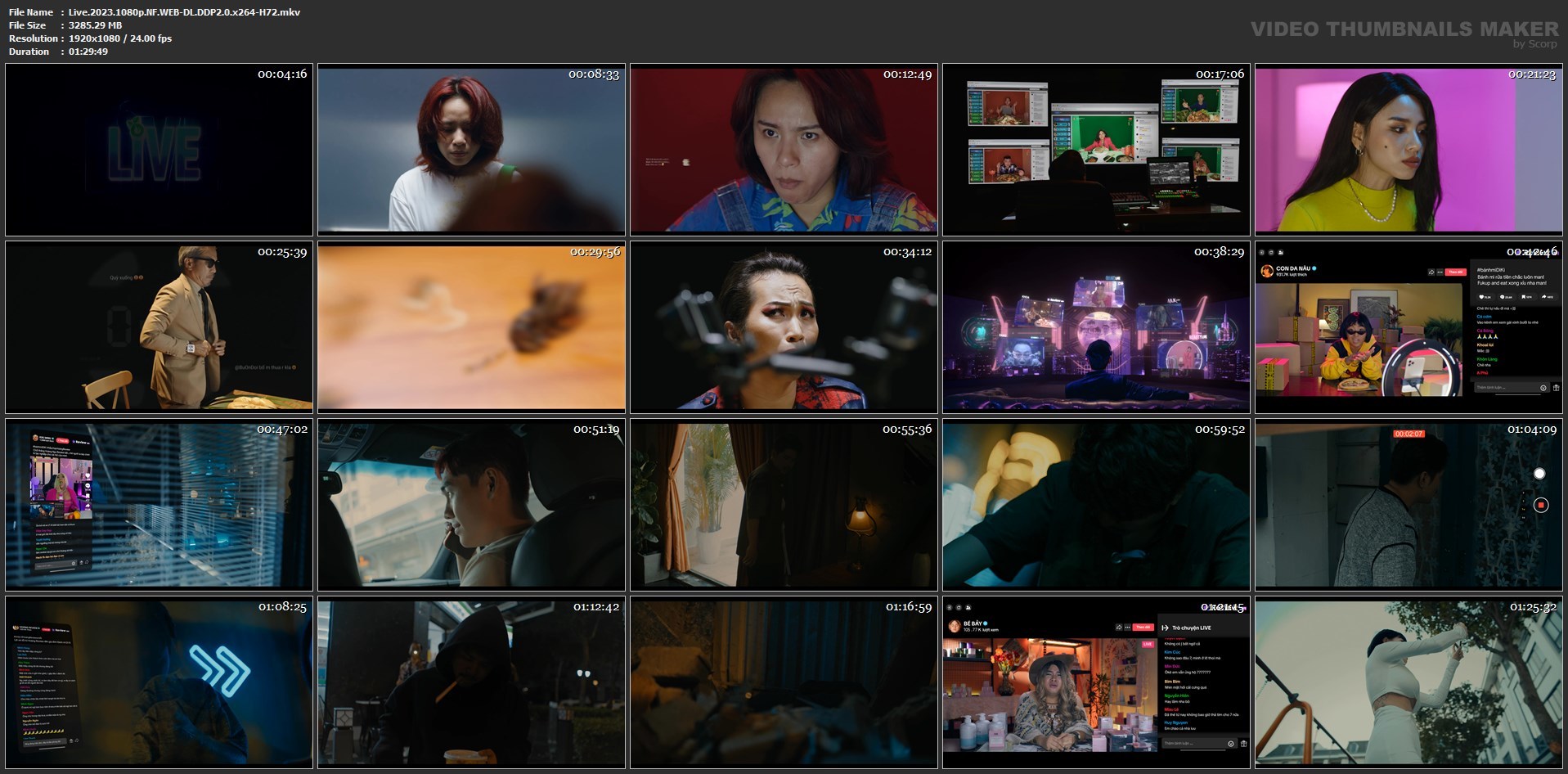Open the neon stage thumbnail at 00:38:29
This screenshot has width=1568, height=774.
(x=1097, y=327)
